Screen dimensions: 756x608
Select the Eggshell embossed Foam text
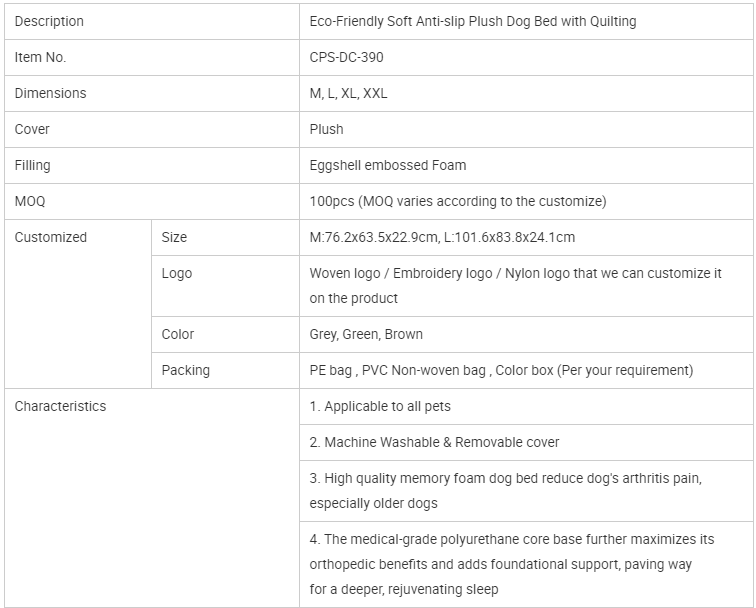(x=388, y=165)
